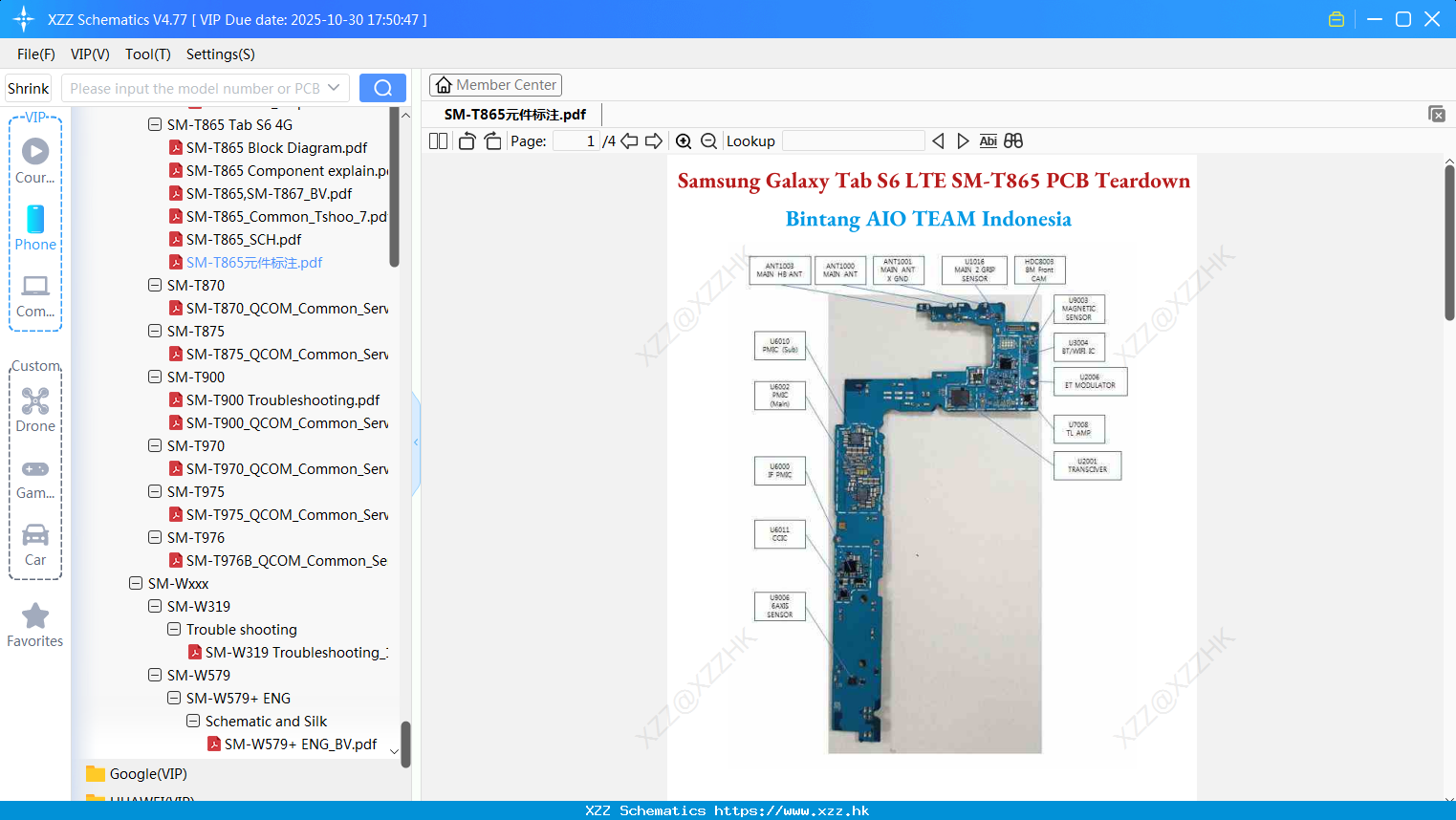
Task: Rotate the page counterclockwise
Action: [467, 141]
